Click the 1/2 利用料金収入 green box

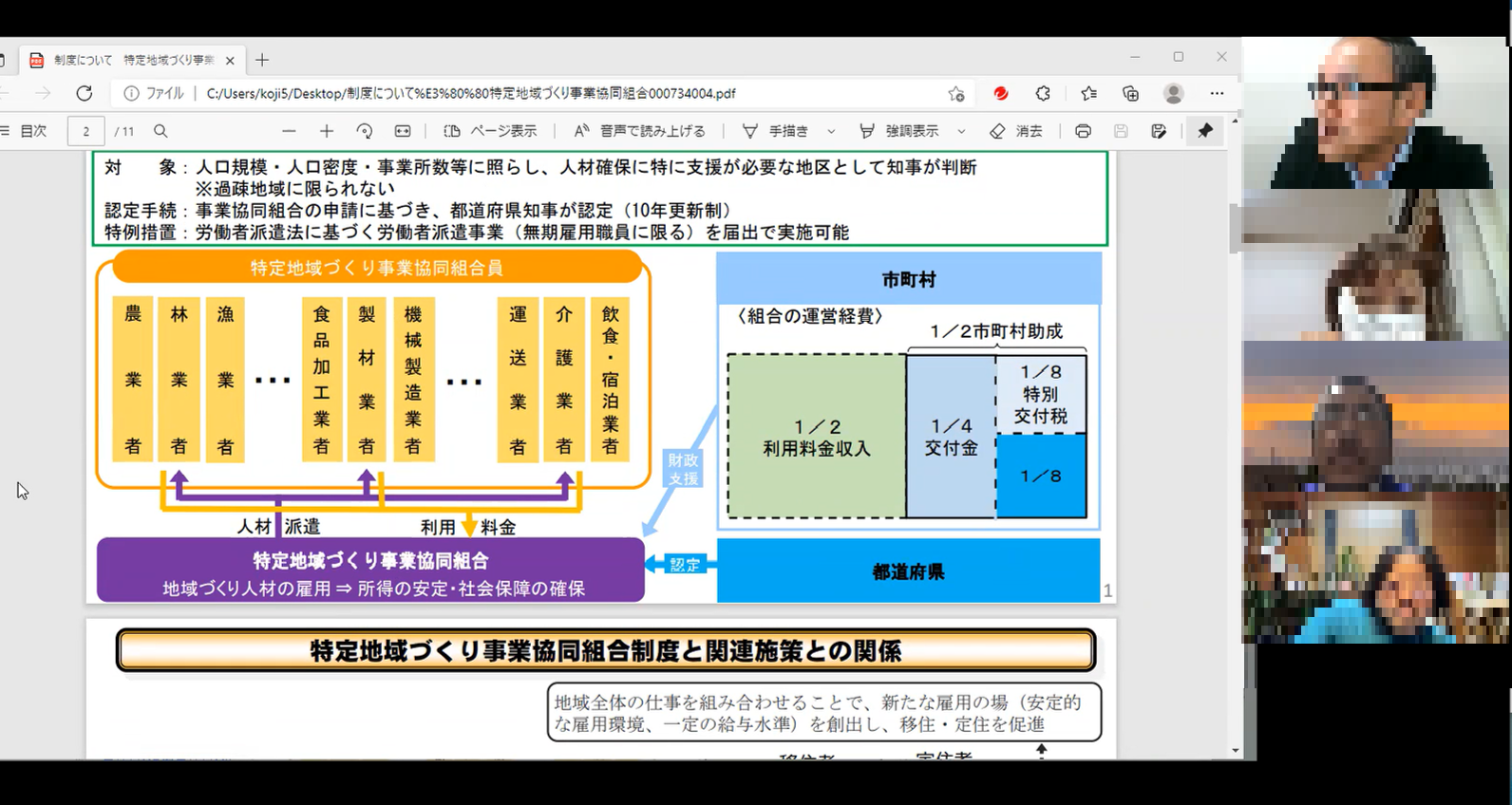(x=817, y=437)
